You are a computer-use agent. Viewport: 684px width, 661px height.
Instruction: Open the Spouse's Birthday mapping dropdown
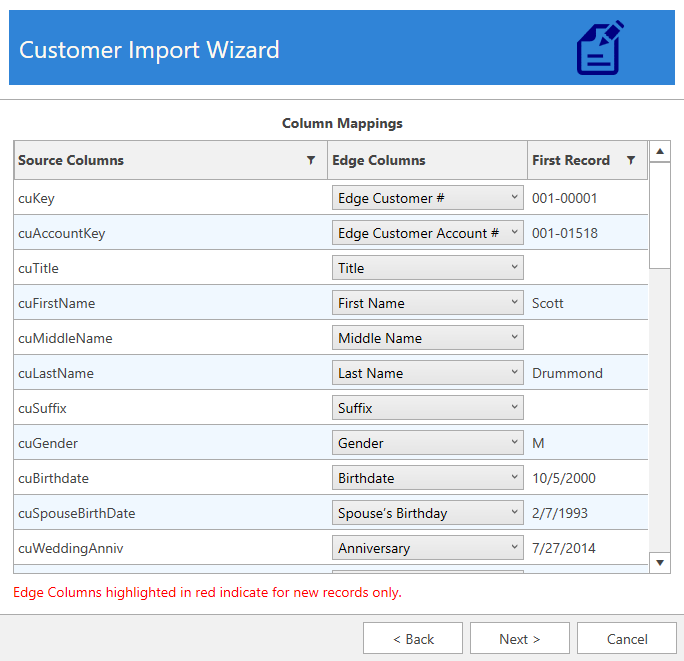(427, 513)
